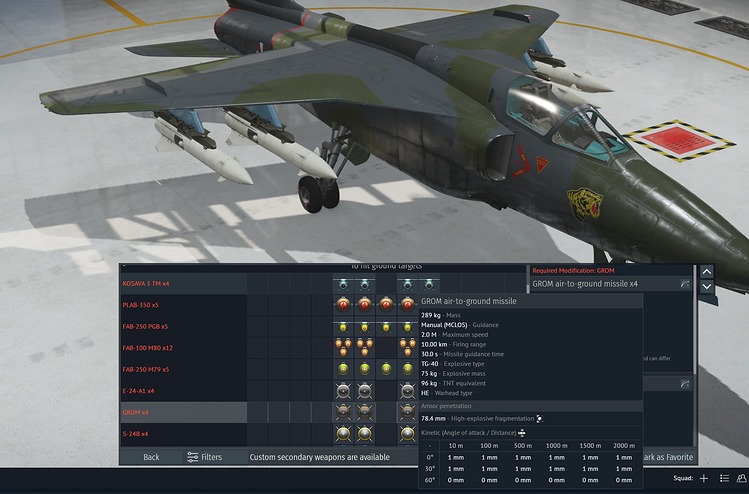The image size is (749, 494).
Task: Select the rightmost E-24-A1 missile icon
Action: tap(407, 391)
